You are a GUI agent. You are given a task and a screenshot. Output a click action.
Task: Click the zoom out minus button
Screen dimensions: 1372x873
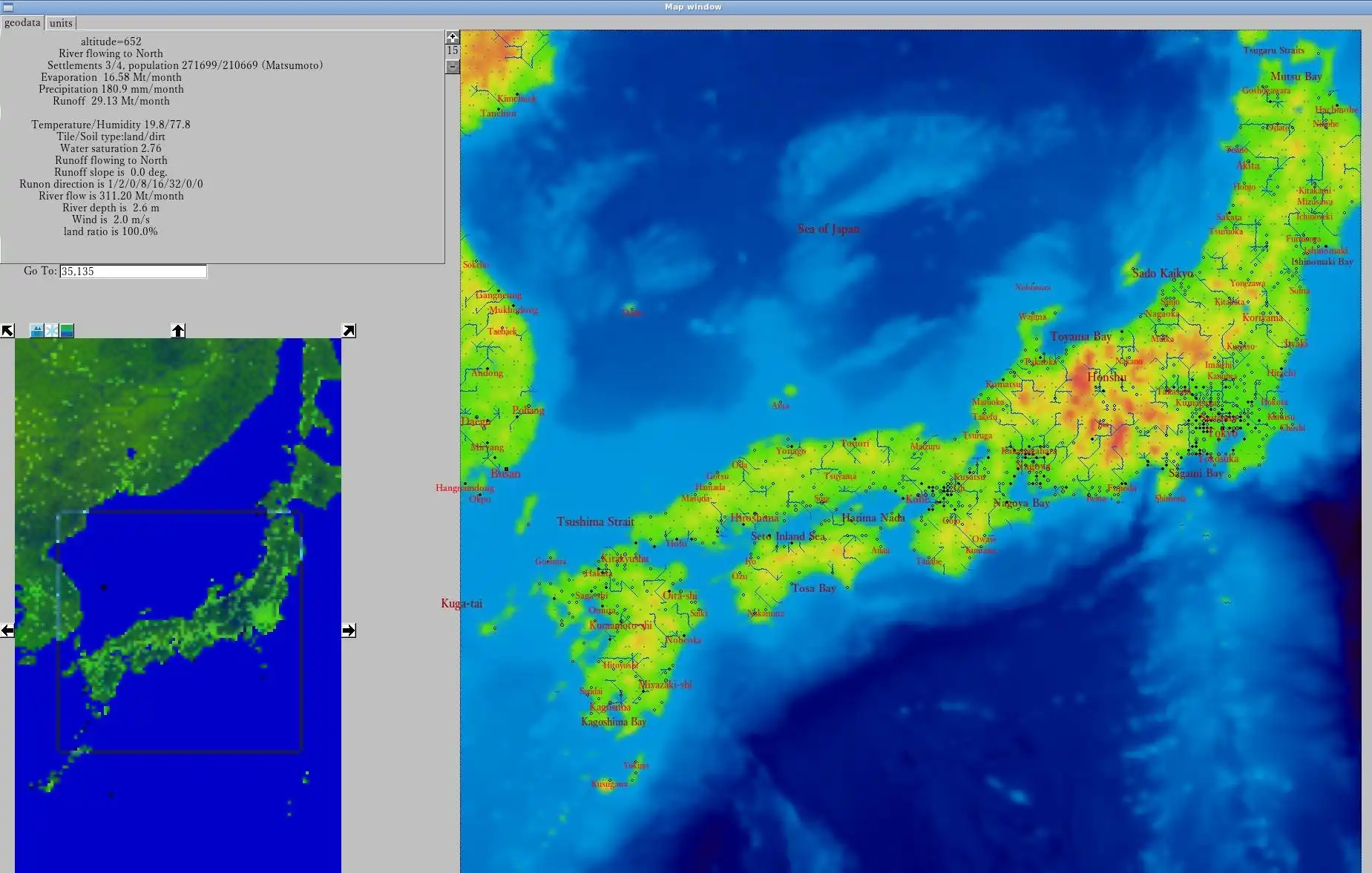pyautogui.click(x=453, y=67)
